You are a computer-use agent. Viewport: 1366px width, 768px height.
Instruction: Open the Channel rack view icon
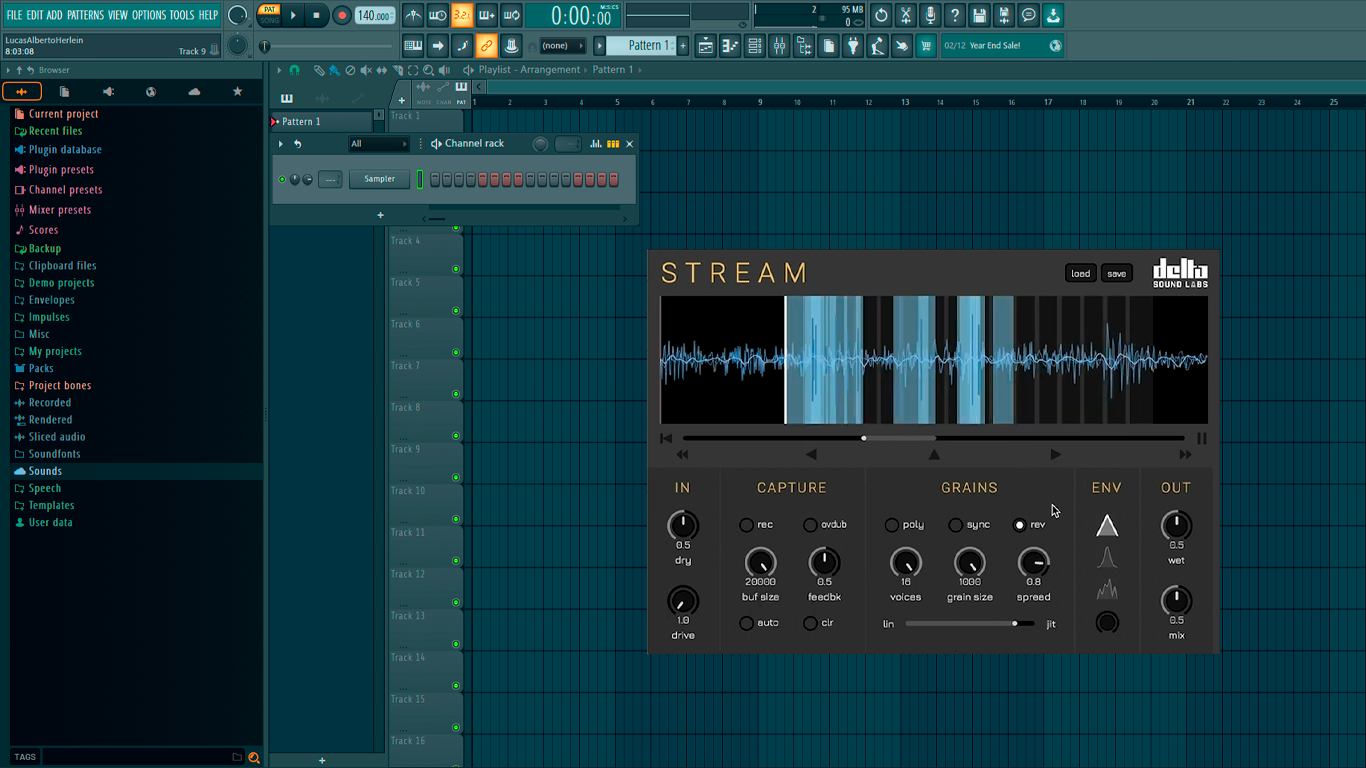point(755,46)
